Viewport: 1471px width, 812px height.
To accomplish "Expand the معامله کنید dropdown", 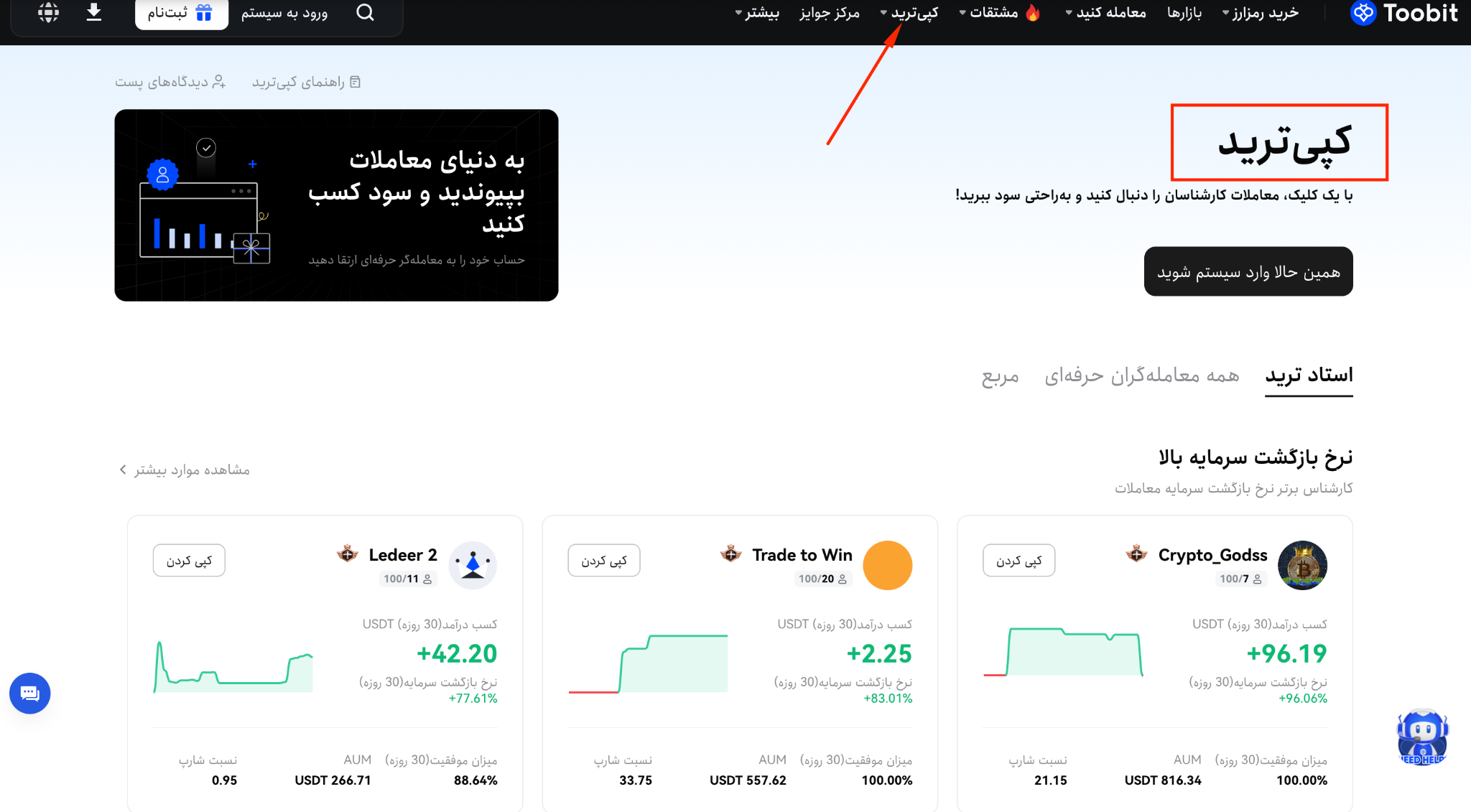I will pyautogui.click(x=1105, y=13).
